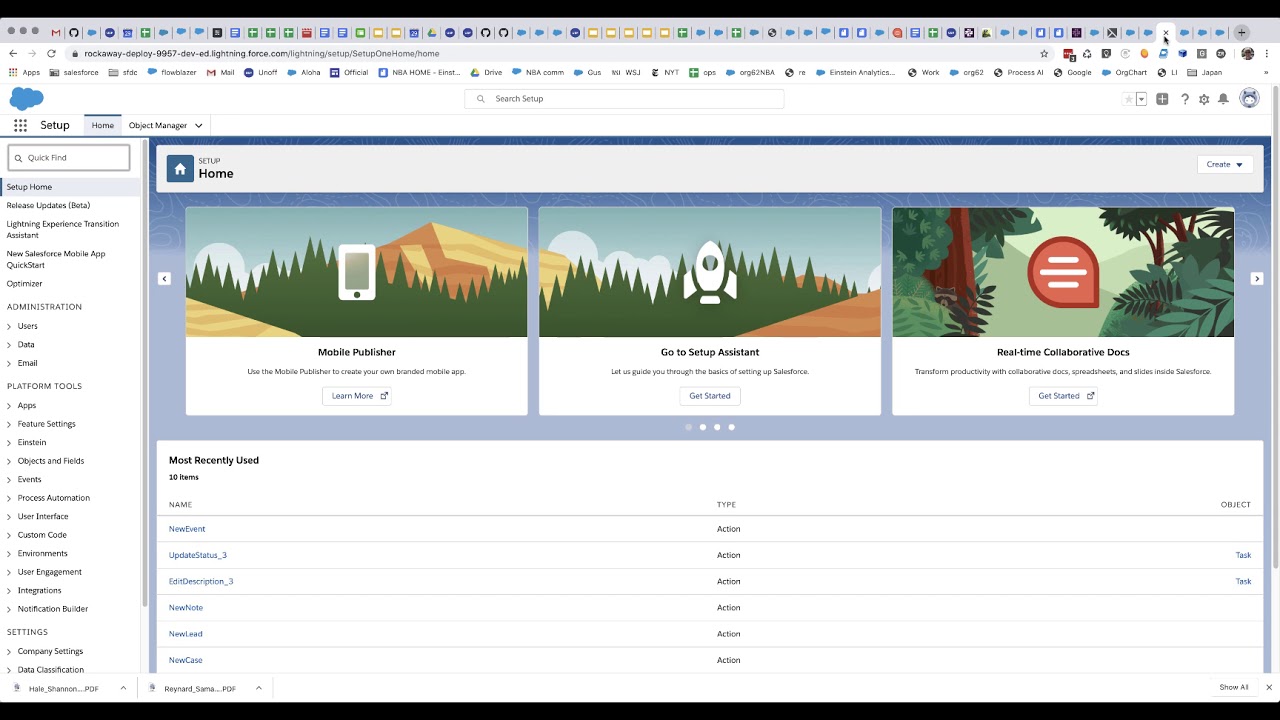This screenshot has height=720, width=1280.
Task: Select the second carousel dot indicator
Action: [703, 427]
